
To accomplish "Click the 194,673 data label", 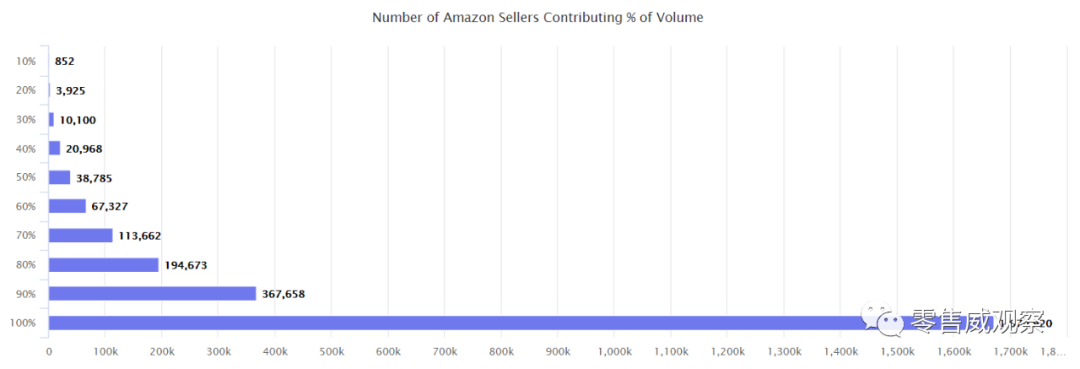I will [186, 265].
